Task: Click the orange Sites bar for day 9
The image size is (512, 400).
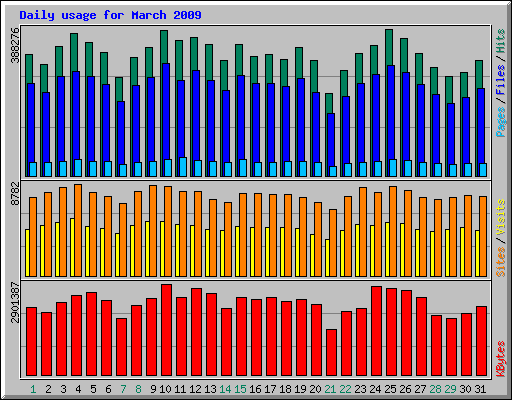Action: click(x=153, y=231)
